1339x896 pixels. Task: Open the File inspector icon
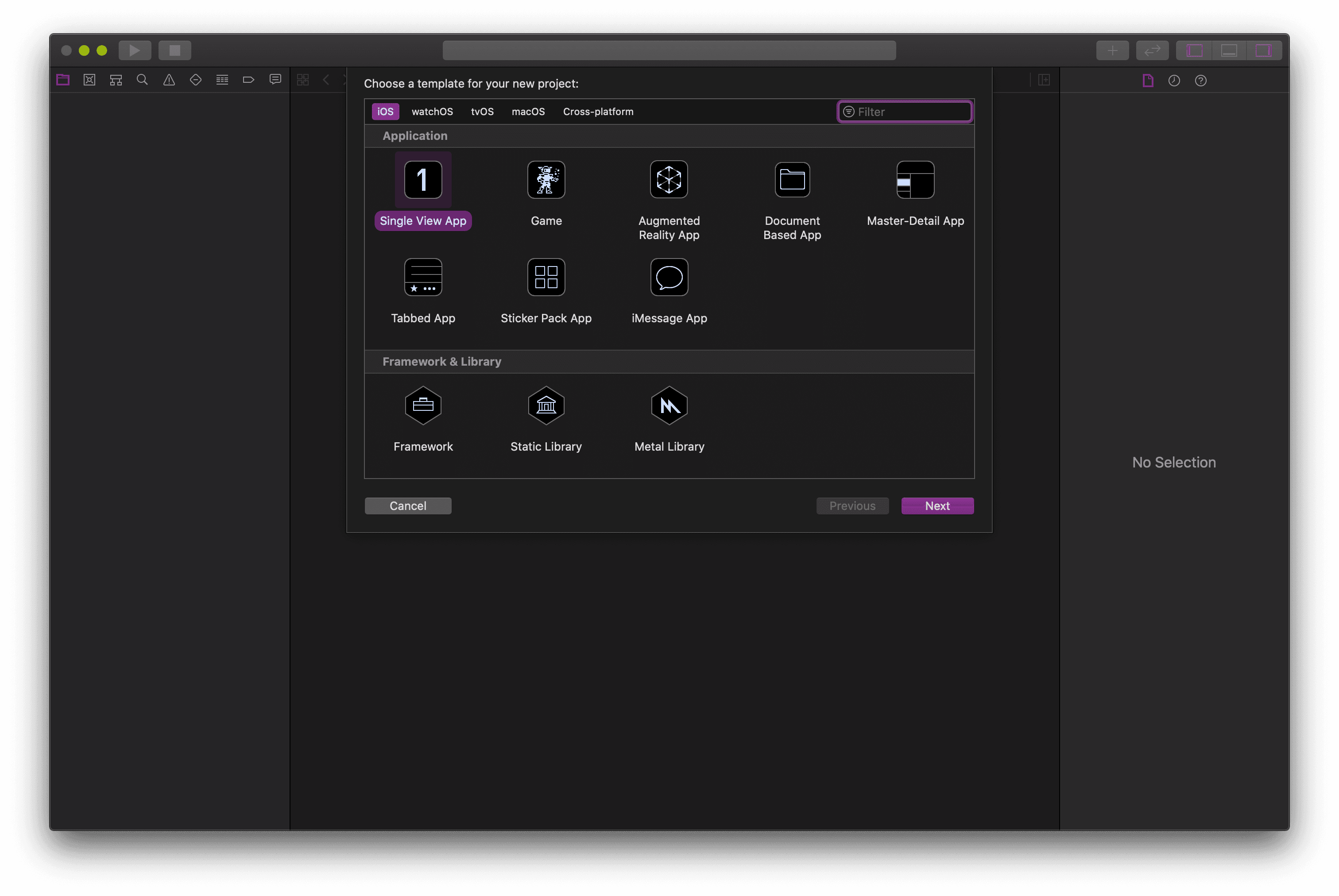pos(1148,81)
